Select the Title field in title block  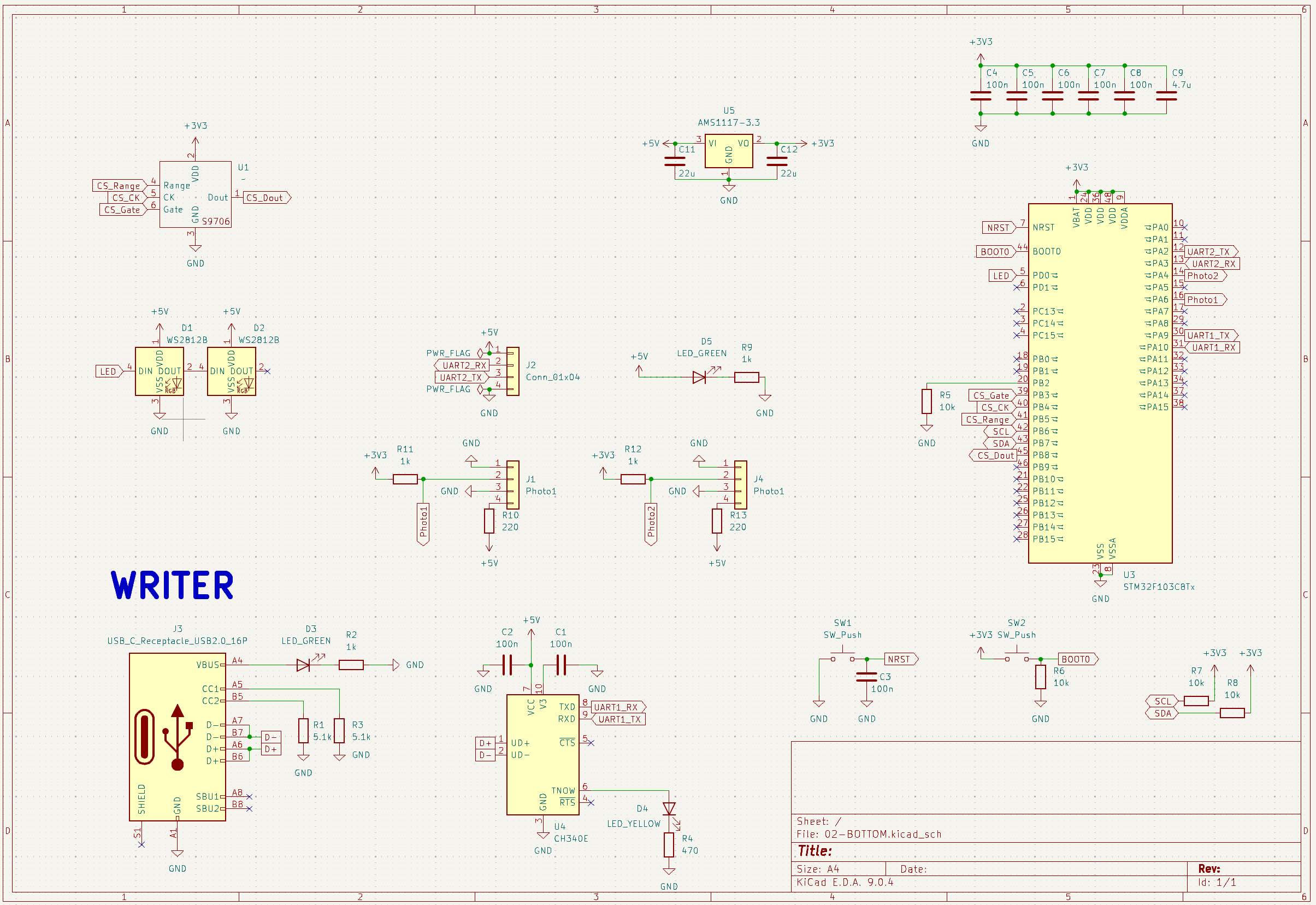[815, 850]
